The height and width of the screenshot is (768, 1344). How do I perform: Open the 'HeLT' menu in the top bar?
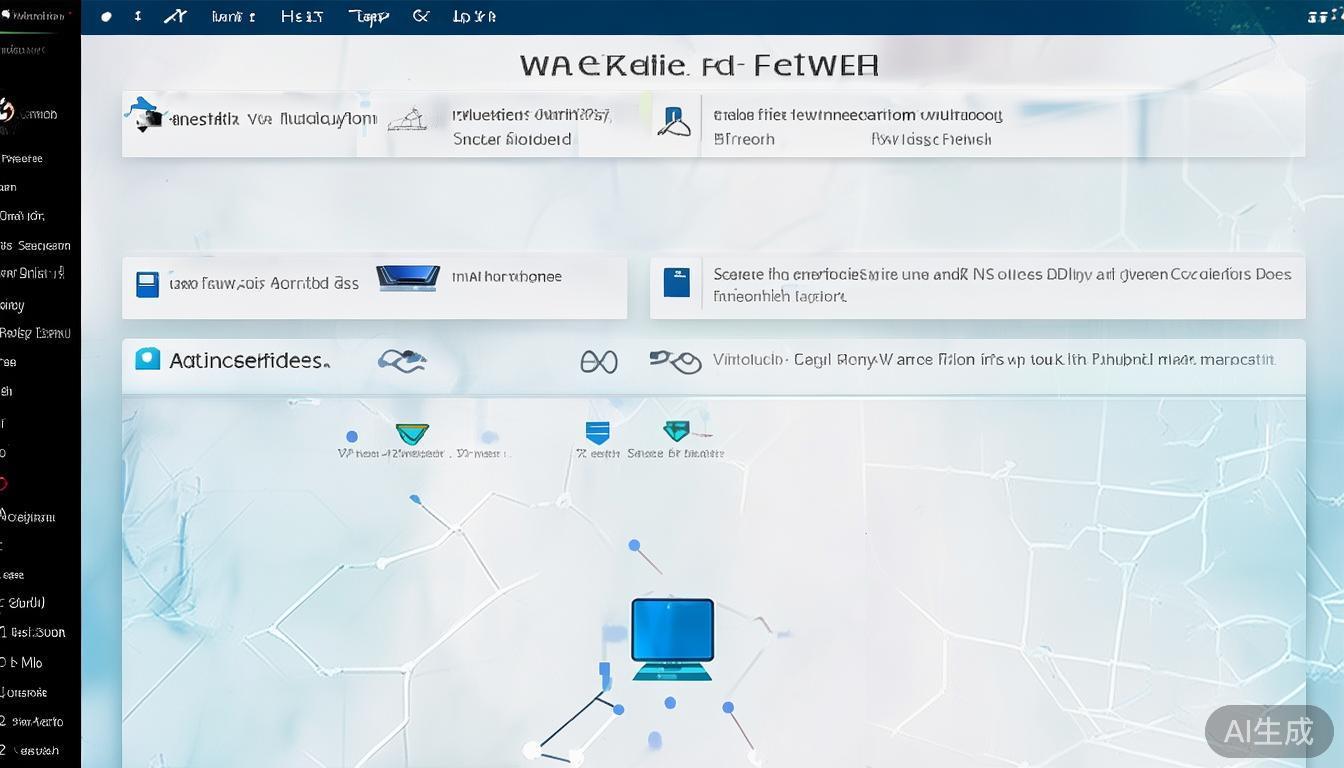[x=301, y=16]
